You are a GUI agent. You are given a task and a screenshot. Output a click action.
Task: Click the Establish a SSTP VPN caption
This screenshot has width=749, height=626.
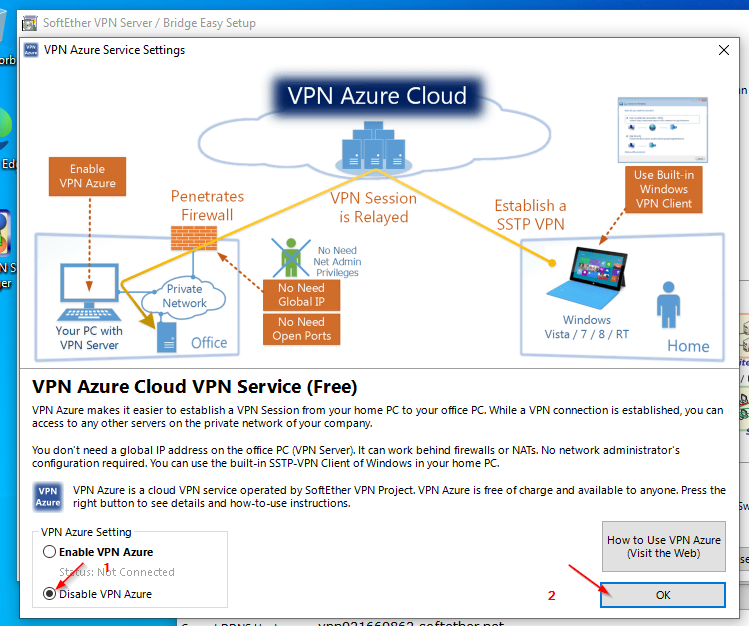point(530,215)
